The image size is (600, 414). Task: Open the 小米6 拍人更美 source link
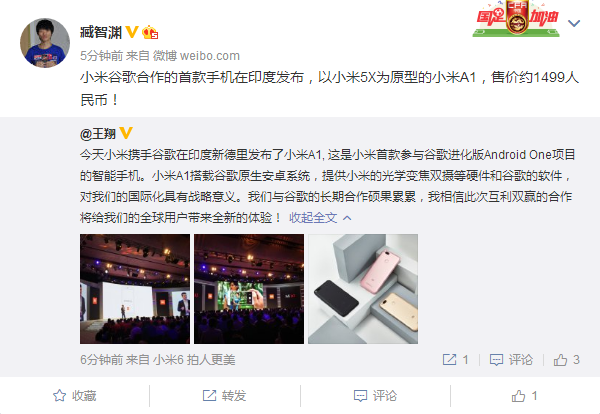pyautogui.click(x=194, y=360)
